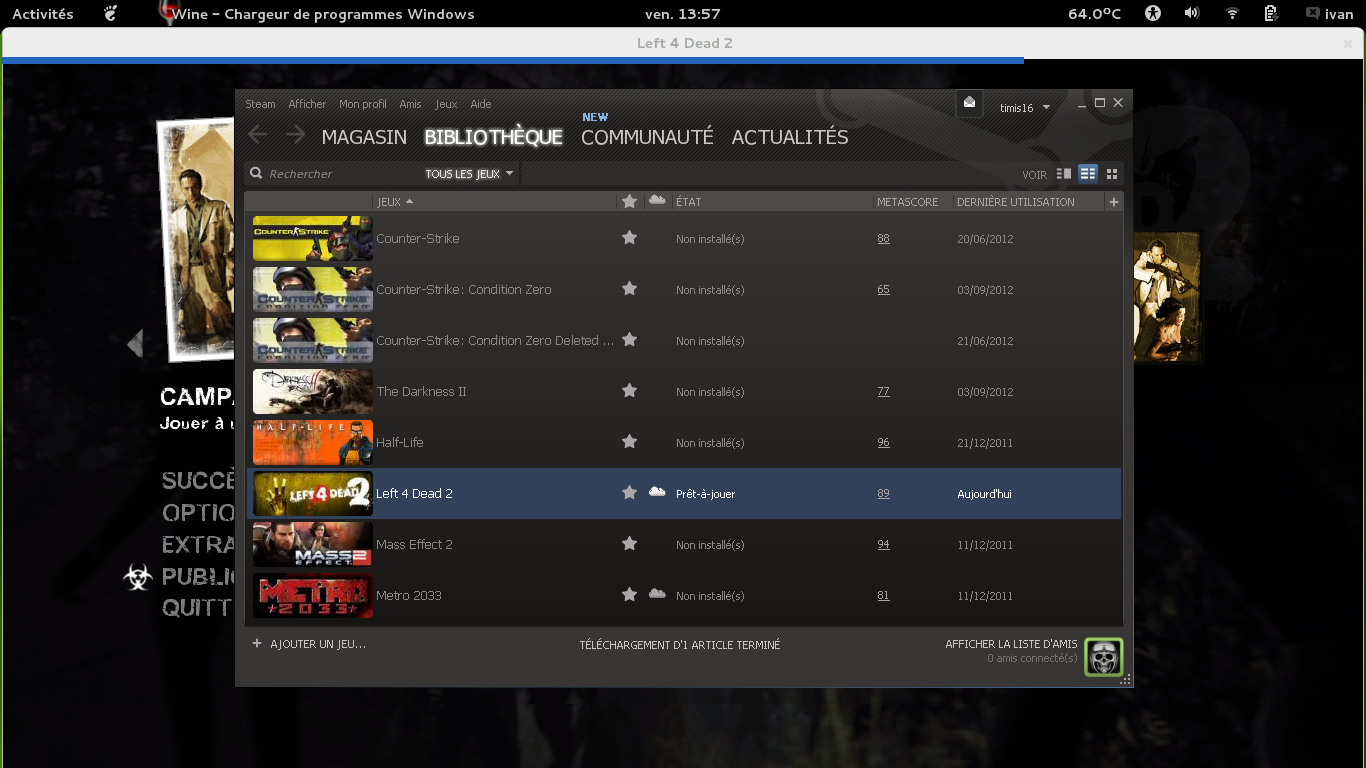Open the TOUS LES JEUX filter dropdown

click(x=469, y=174)
